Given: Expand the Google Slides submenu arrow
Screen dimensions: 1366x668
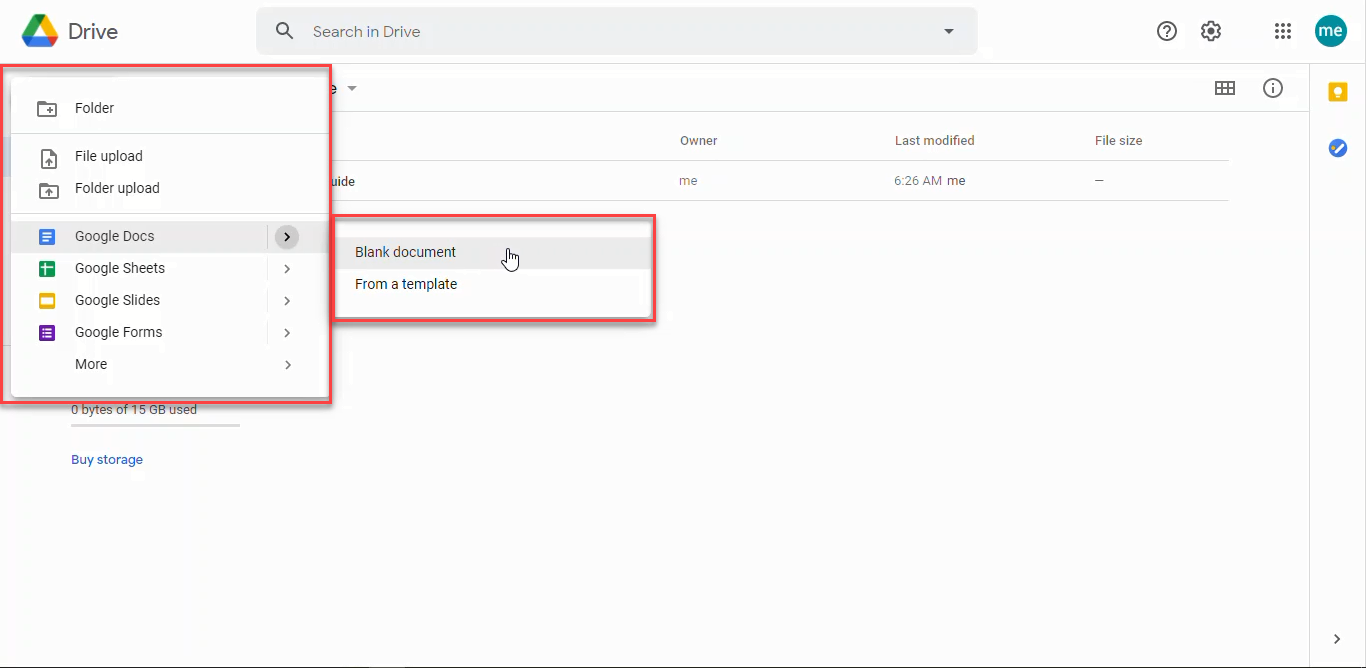Looking at the screenshot, I should pos(287,300).
